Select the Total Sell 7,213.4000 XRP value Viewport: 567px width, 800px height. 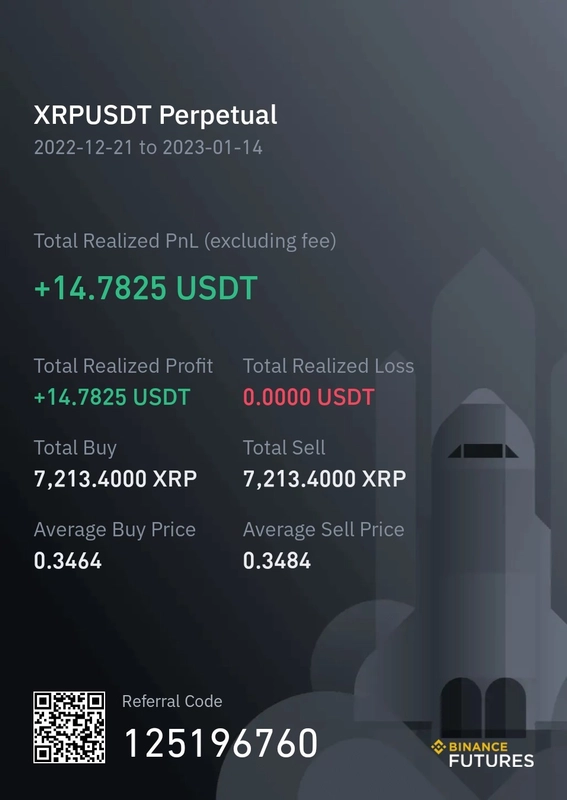(325, 479)
